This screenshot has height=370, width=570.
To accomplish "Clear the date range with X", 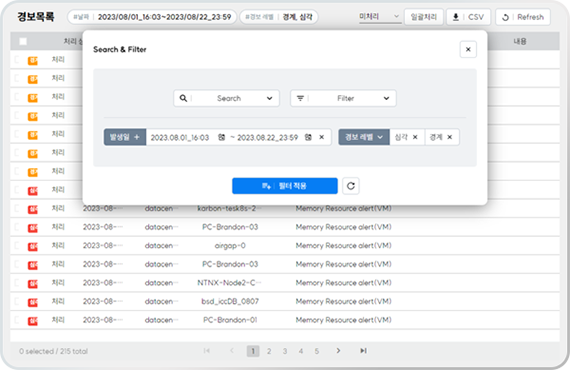I will (x=321, y=137).
